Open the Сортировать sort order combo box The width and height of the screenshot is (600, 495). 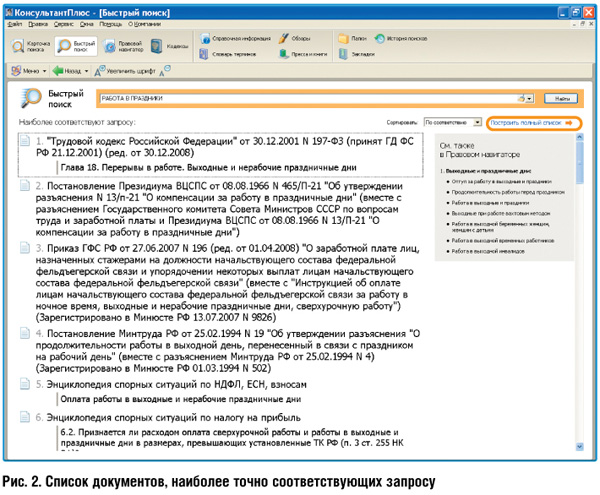(x=453, y=122)
